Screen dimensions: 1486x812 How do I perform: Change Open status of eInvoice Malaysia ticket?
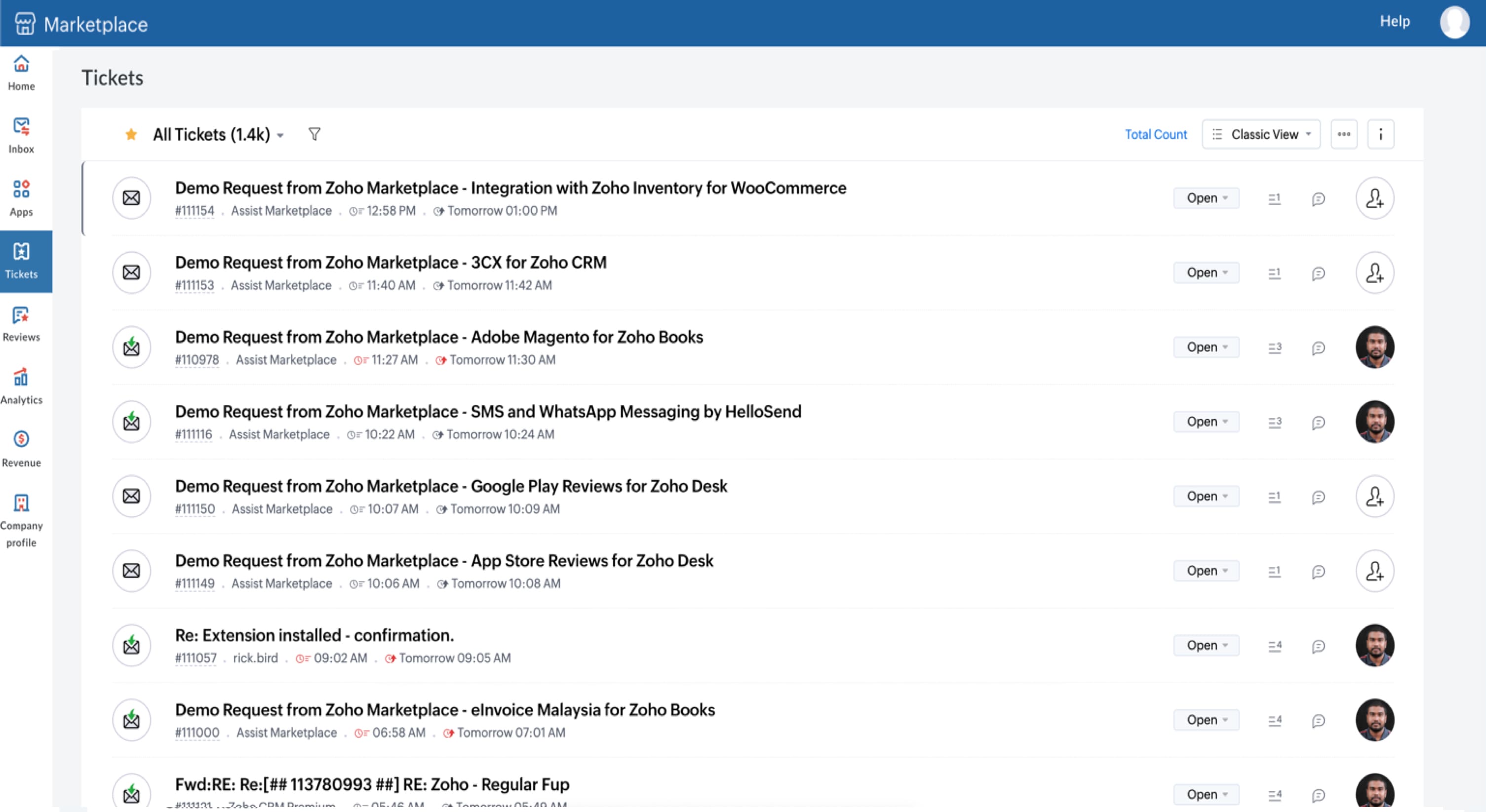1206,720
